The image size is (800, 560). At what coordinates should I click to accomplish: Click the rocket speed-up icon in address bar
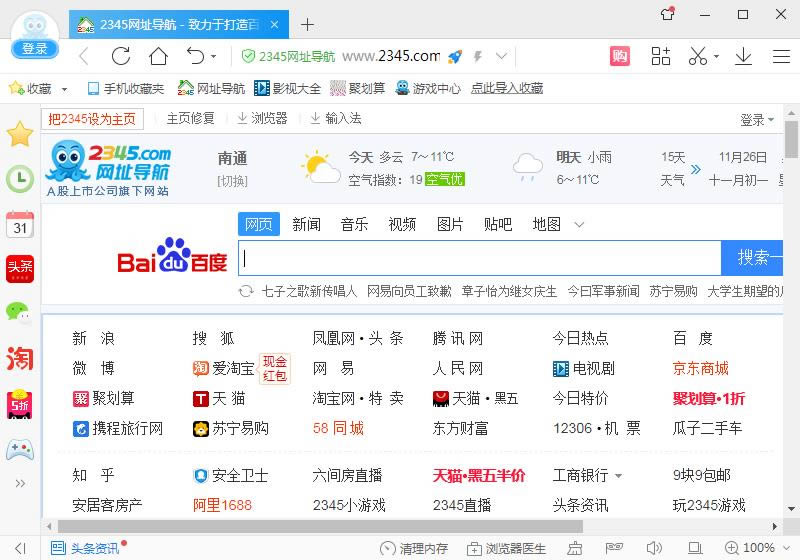click(x=455, y=56)
